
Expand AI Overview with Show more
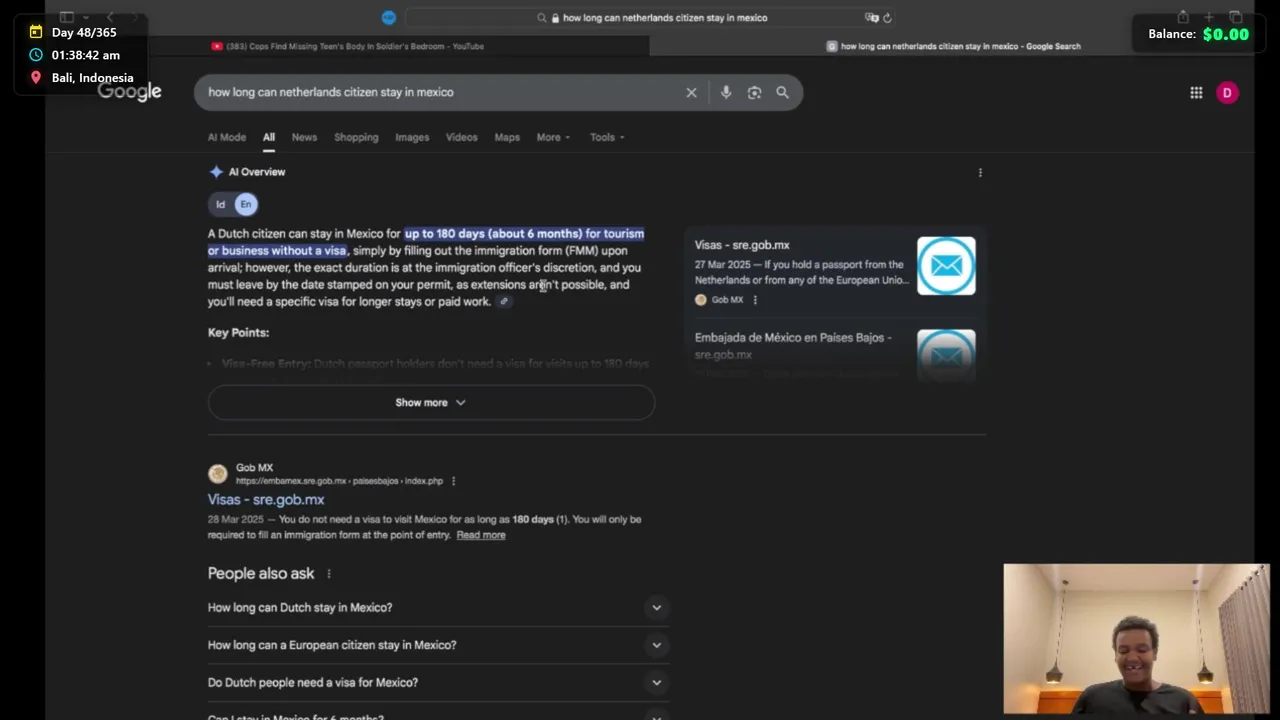[x=431, y=402]
